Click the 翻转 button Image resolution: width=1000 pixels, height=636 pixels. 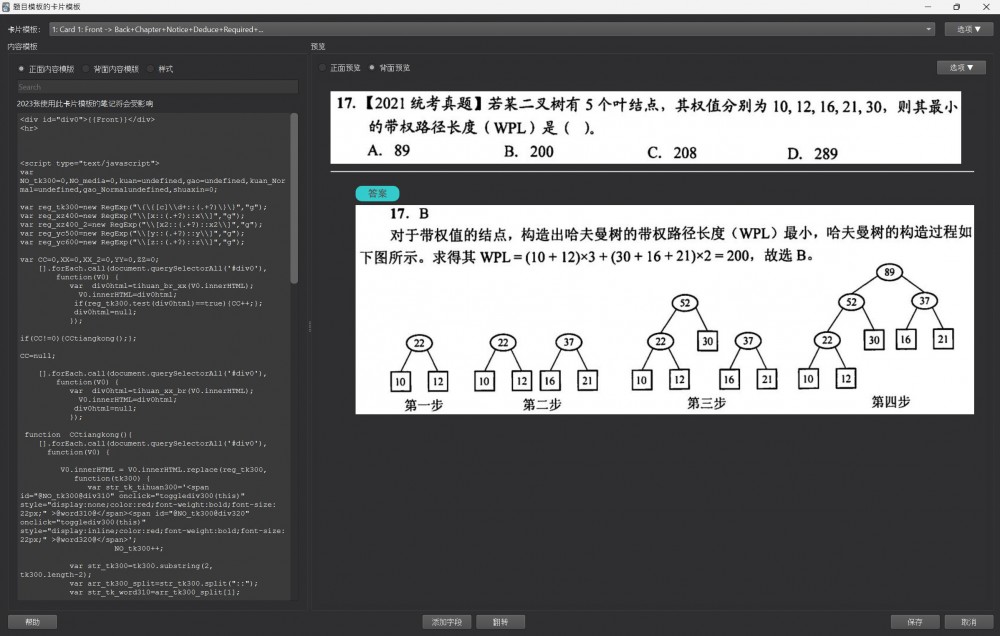click(x=501, y=622)
